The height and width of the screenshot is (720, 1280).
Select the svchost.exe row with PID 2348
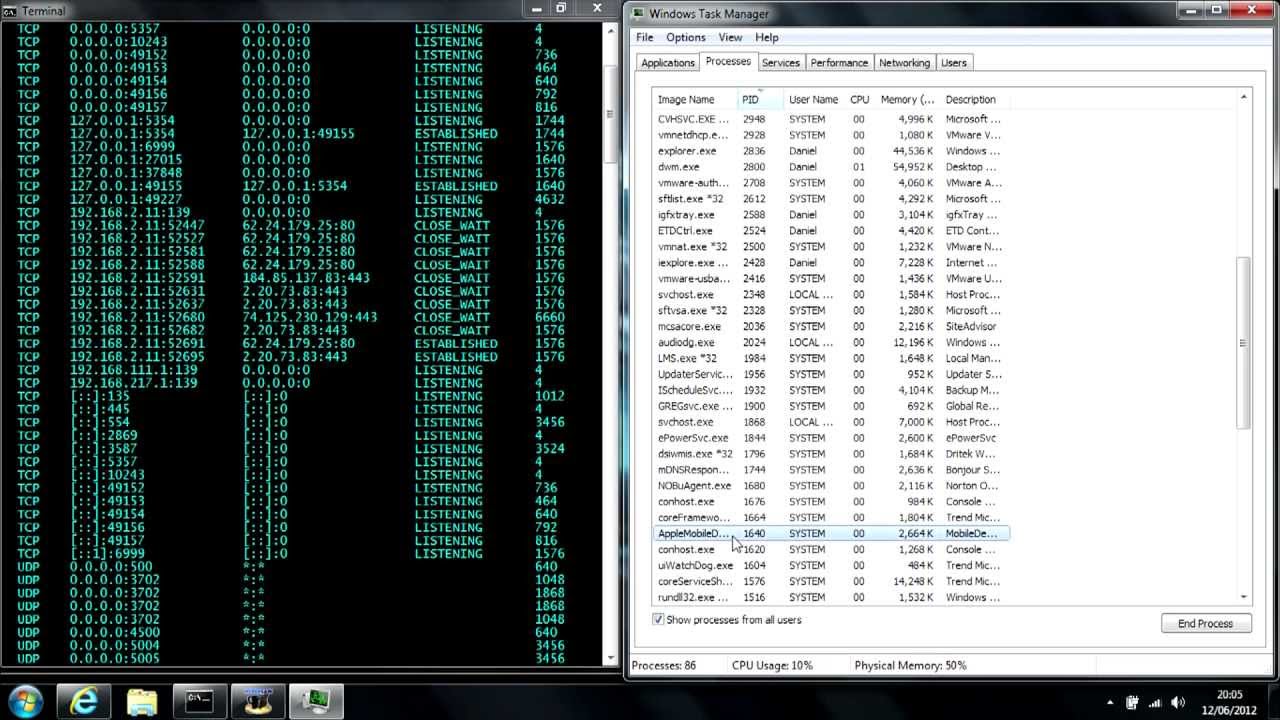(x=831, y=295)
